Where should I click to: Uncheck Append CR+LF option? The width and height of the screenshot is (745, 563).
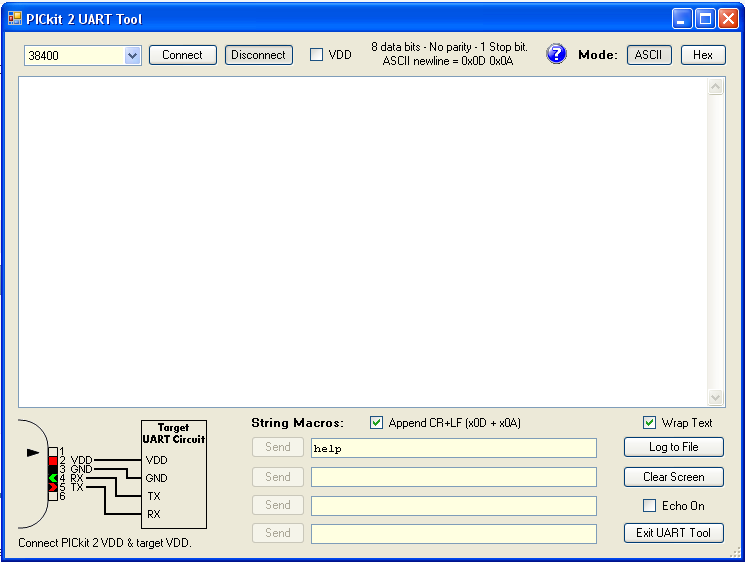click(377, 423)
